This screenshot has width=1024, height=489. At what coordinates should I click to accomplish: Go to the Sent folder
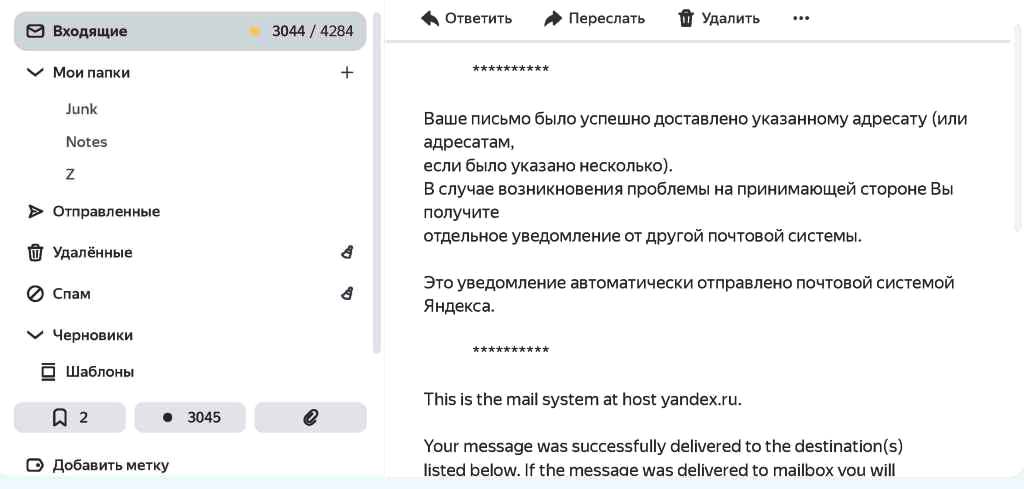(x=106, y=212)
